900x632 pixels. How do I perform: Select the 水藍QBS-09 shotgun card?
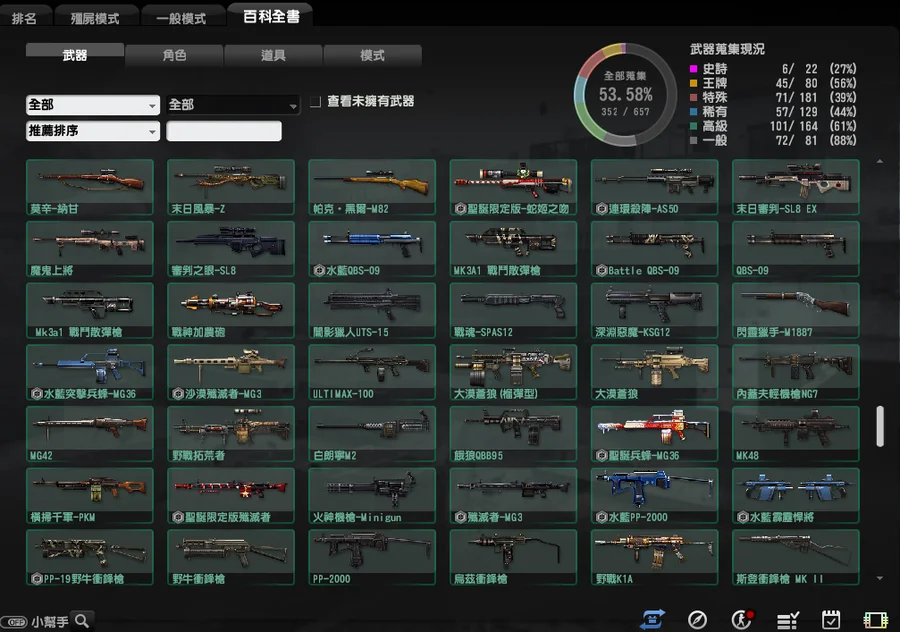tap(372, 249)
